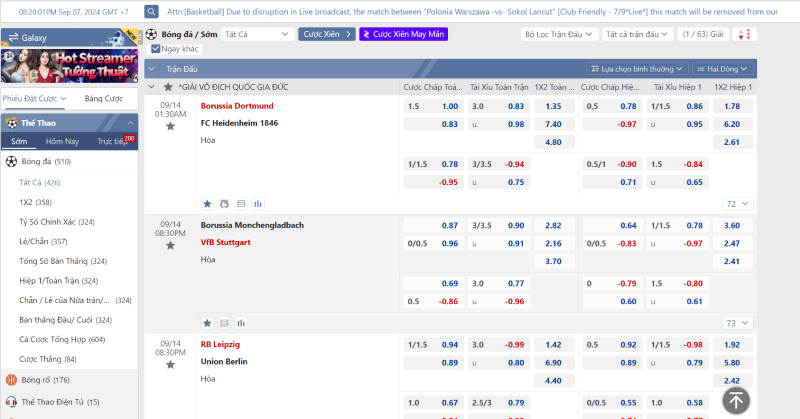Open Tổng Số Bàn Thắng (324) market
The image size is (800, 419).
tap(63, 261)
